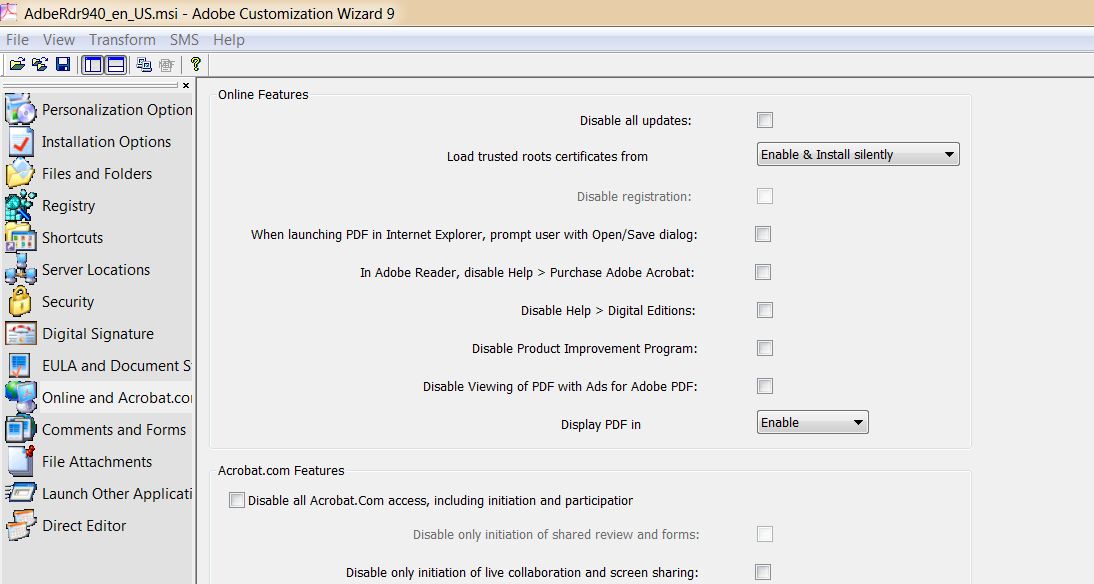This screenshot has width=1094, height=584.
Task: Check the Disable all updates checkbox
Action: (765, 120)
